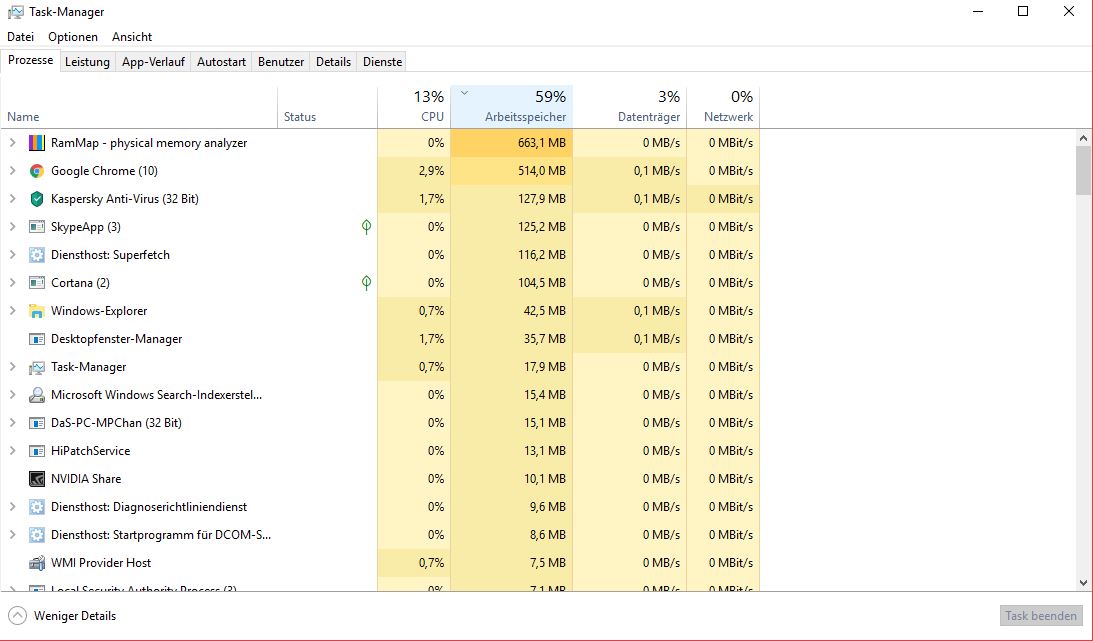Screen dimensions: 1093x641
Task: Click the 2,9% CPU value for Chrome
Action: [431, 171]
